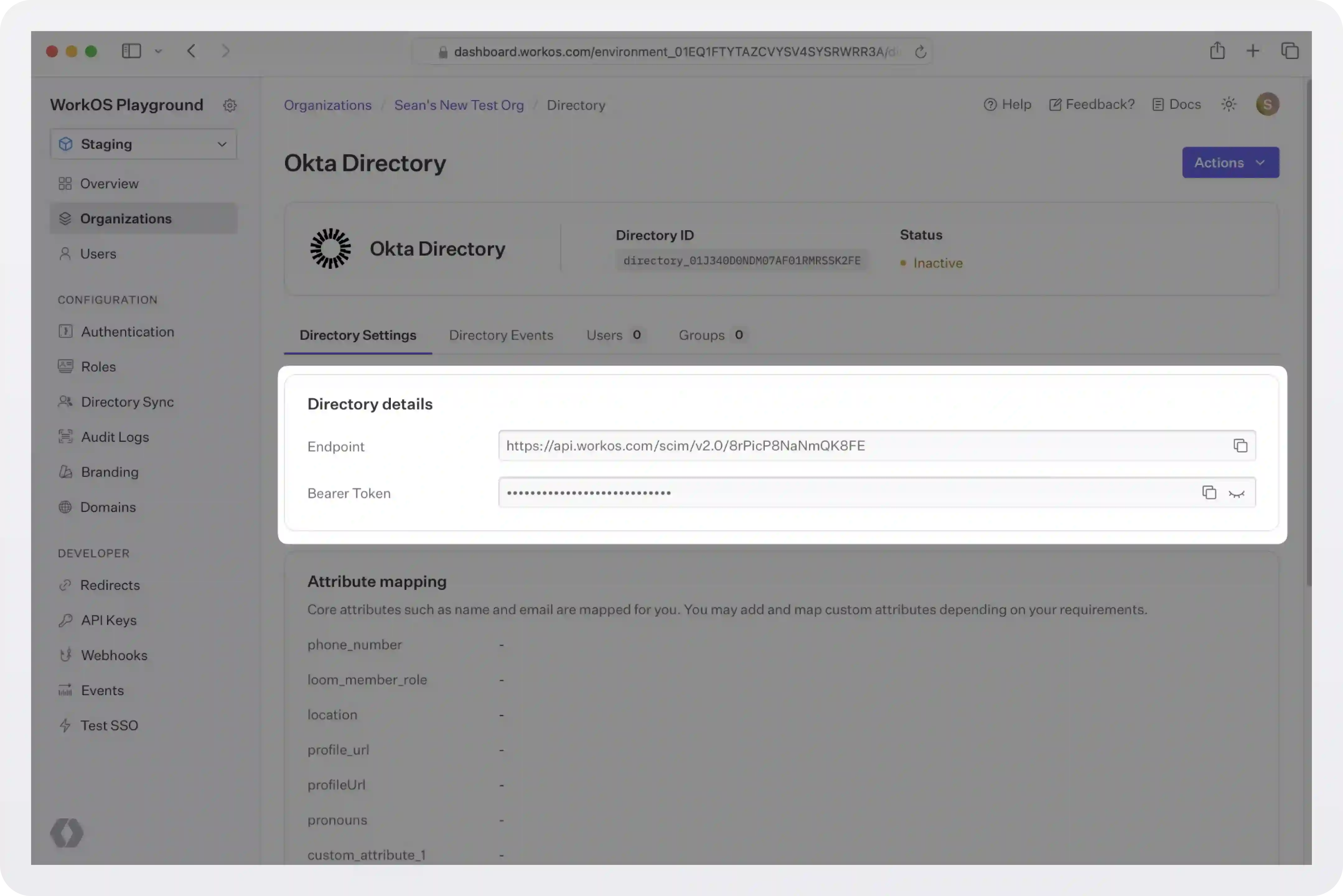Copy the Bearer Token value

point(1209,492)
